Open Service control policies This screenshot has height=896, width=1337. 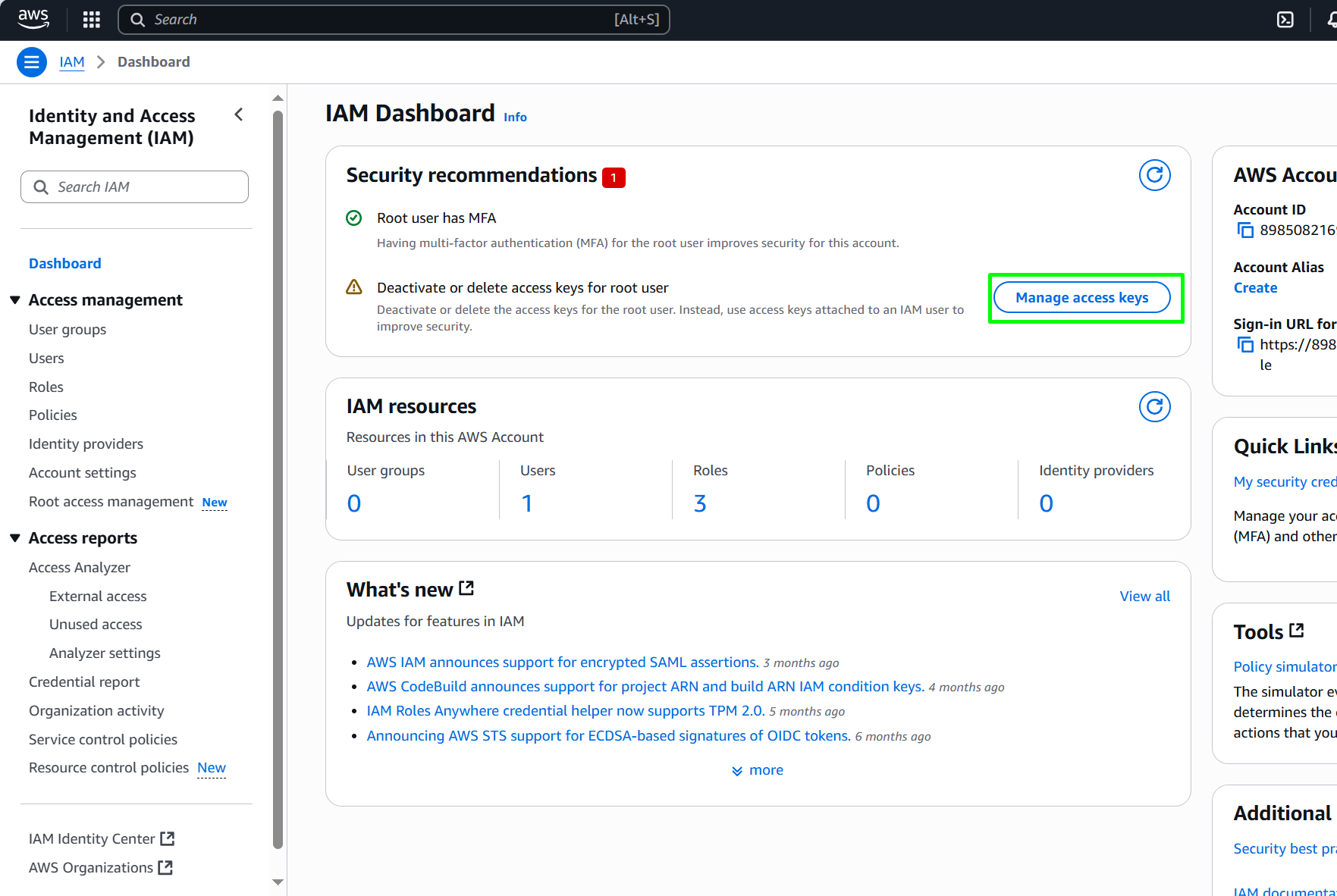[103, 740]
